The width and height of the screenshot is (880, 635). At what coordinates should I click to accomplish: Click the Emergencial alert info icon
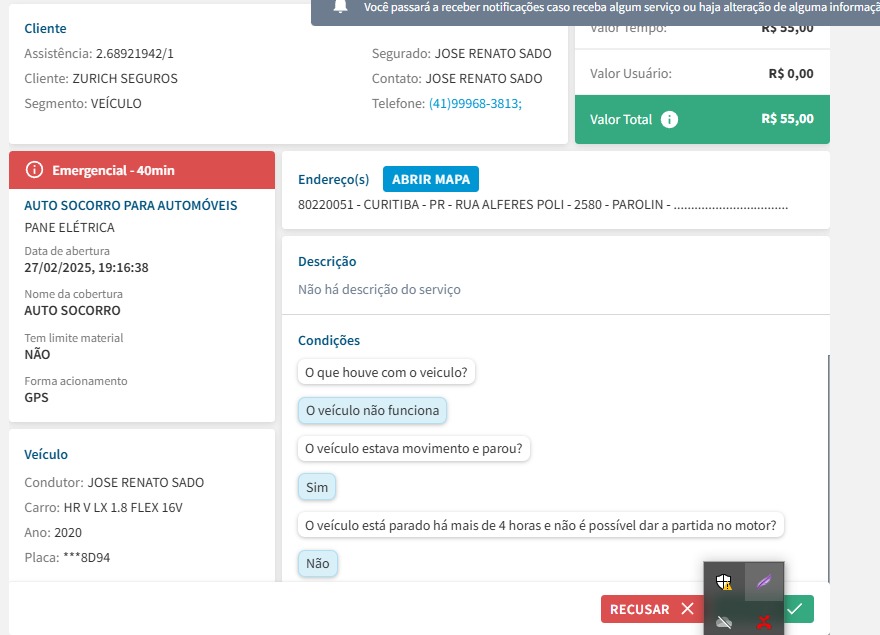(x=34, y=170)
